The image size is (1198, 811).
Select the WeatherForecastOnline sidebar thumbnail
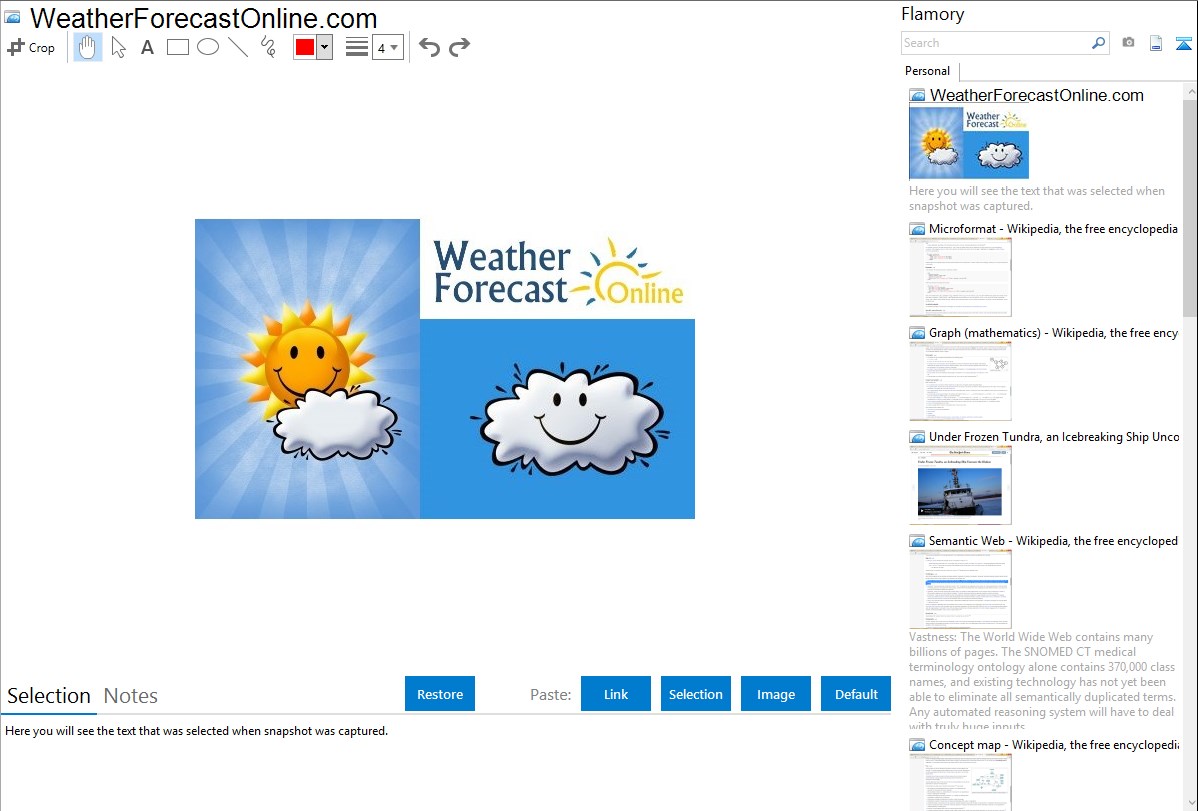click(x=969, y=143)
